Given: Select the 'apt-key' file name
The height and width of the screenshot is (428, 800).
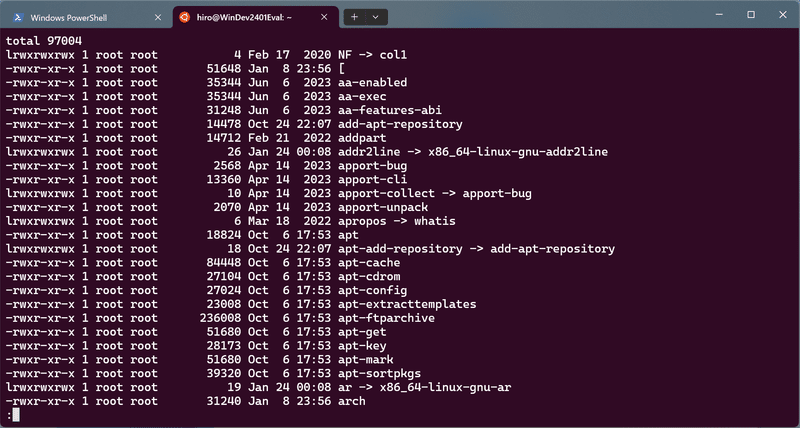Looking at the screenshot, I should (362, 346).
